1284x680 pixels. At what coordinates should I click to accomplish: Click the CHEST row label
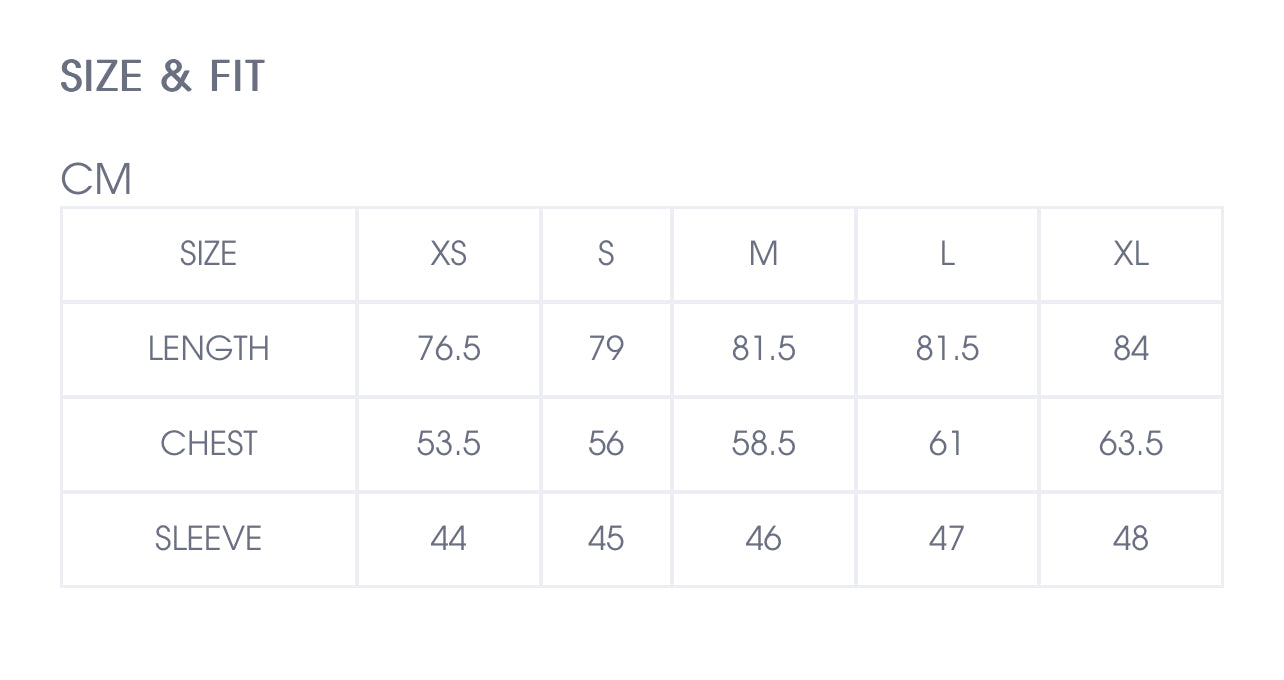(x=208, y=444)
